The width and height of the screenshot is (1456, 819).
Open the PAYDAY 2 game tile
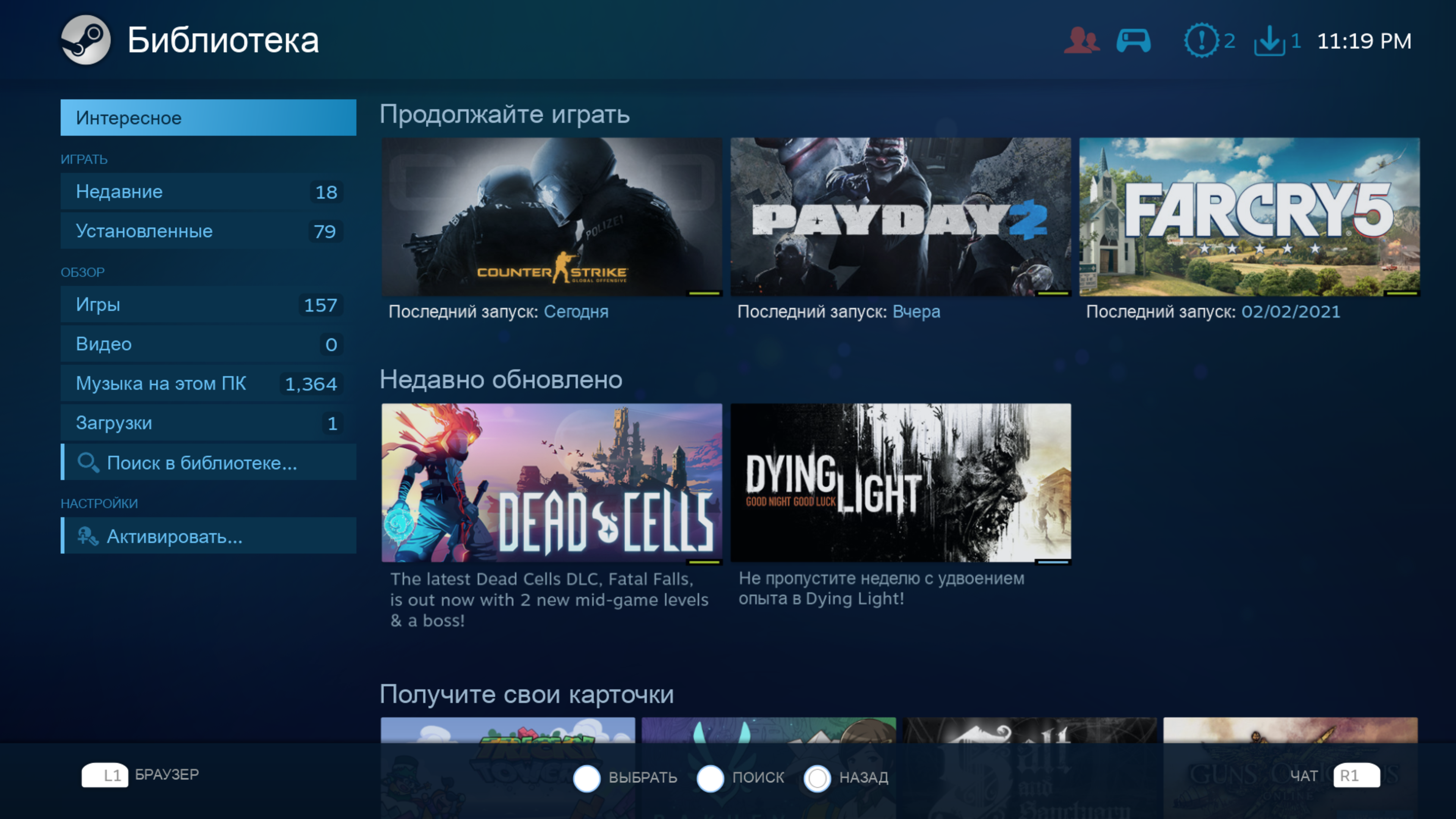pyautogui.click(x=901, y=217)
